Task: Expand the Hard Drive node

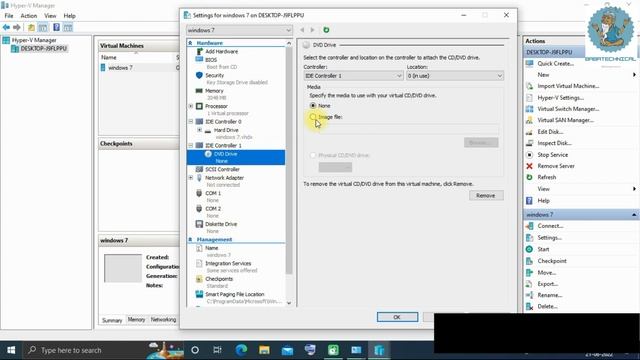Action: coord(199,130)
